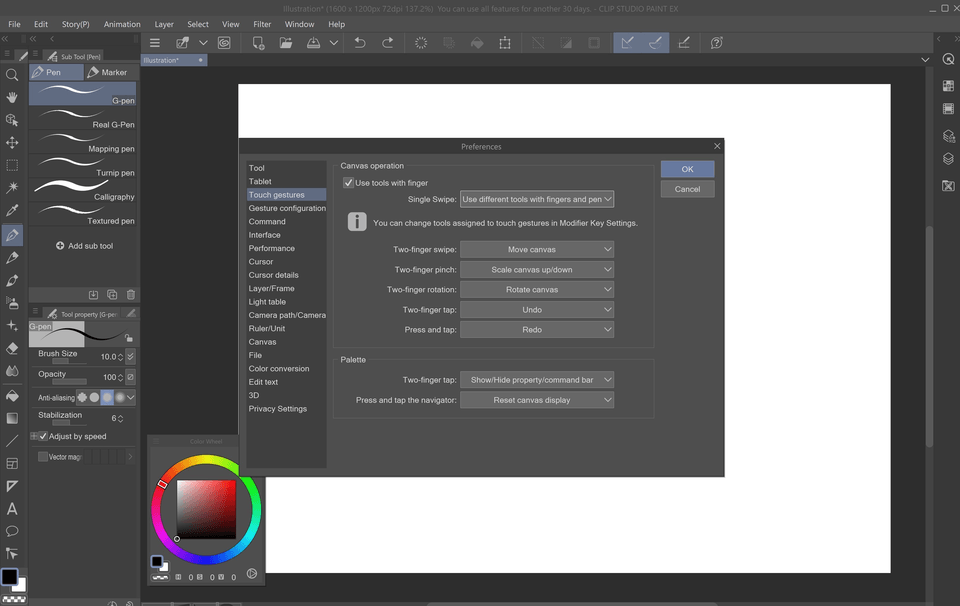This screenshot has width=960, height=606.
Task: Click the Redo arrow in command bar
Action: point(388,43)
